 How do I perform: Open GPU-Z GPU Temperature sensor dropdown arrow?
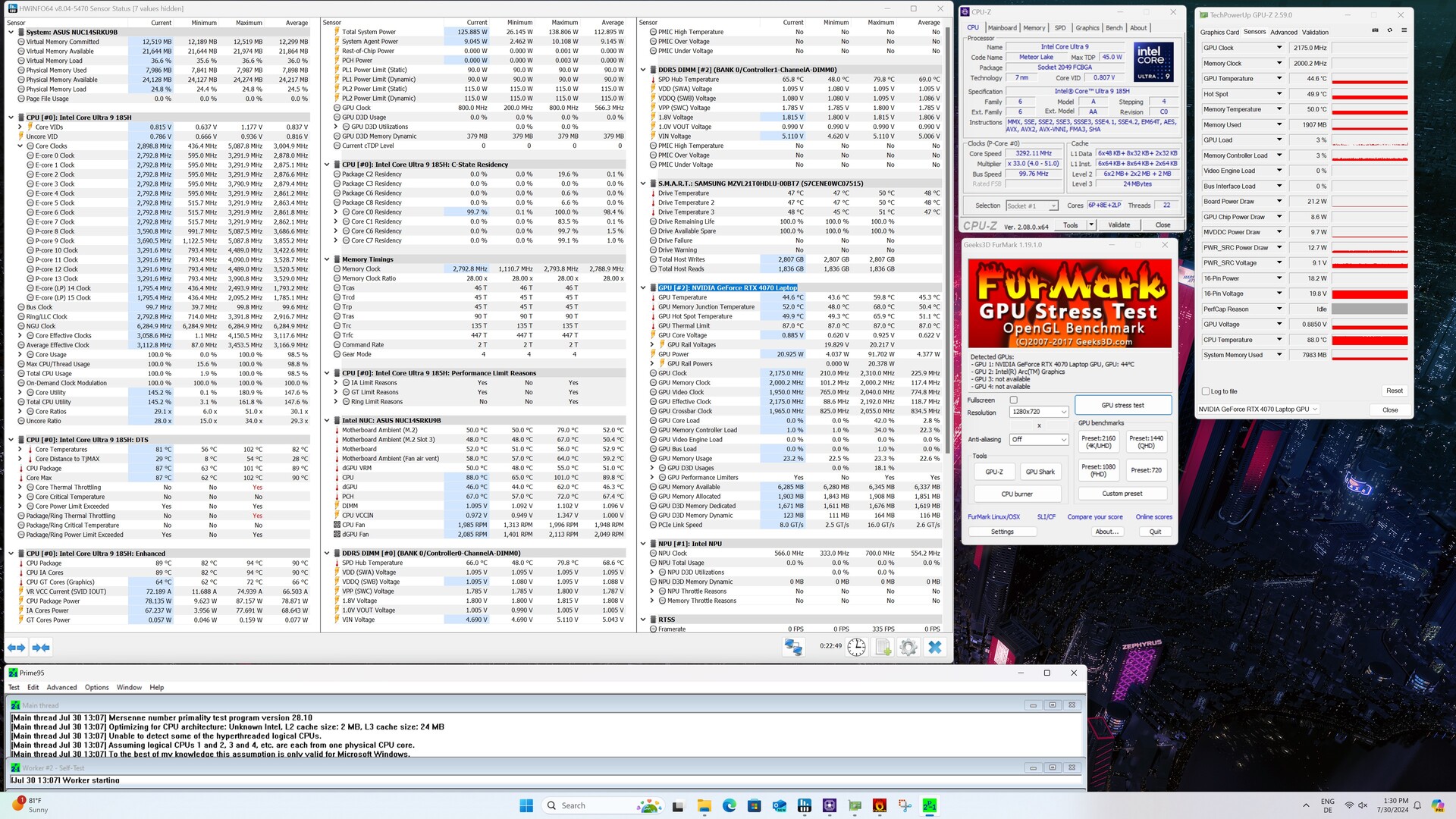1279,78
